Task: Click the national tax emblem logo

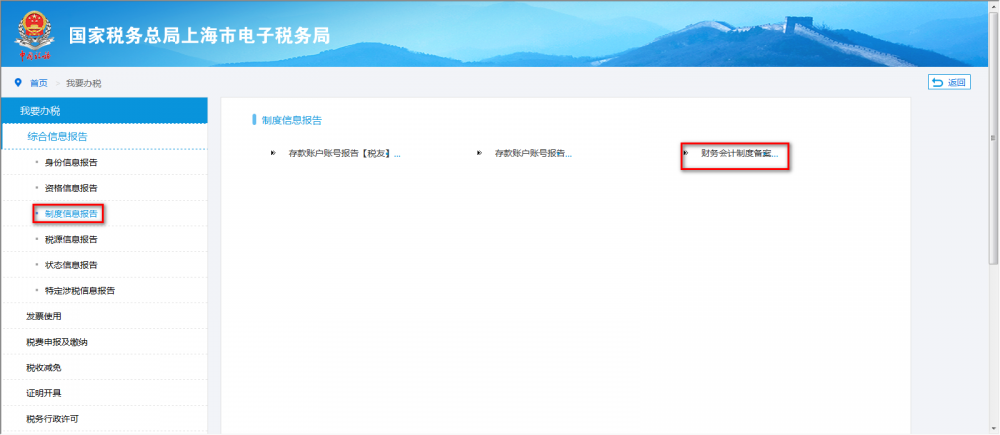Action: [x=34, y=36]
